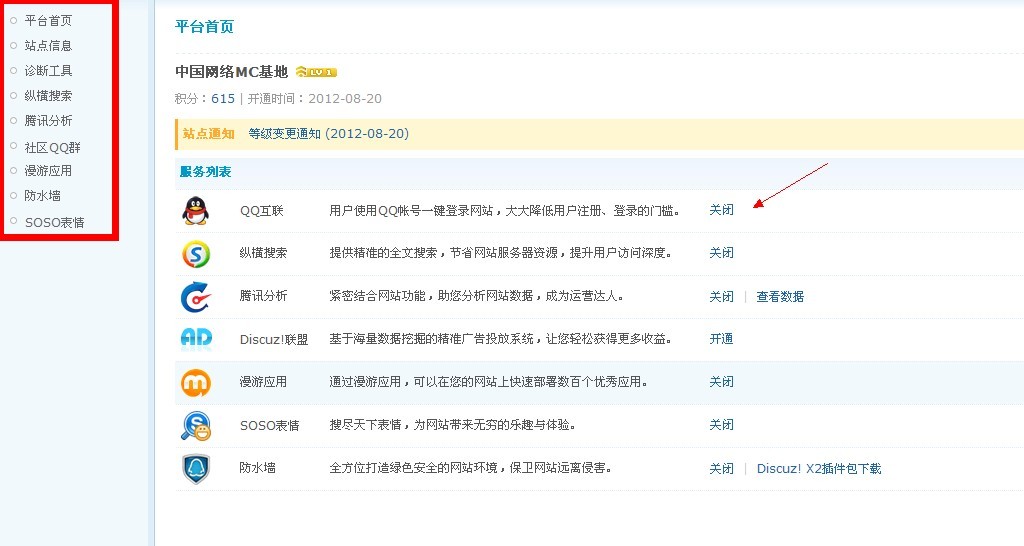Image resolution: width=1024 pixels, height=546 pixels.
Task: Open 社区QQ群 in the sidebar
Action: (x=52, y=148)
